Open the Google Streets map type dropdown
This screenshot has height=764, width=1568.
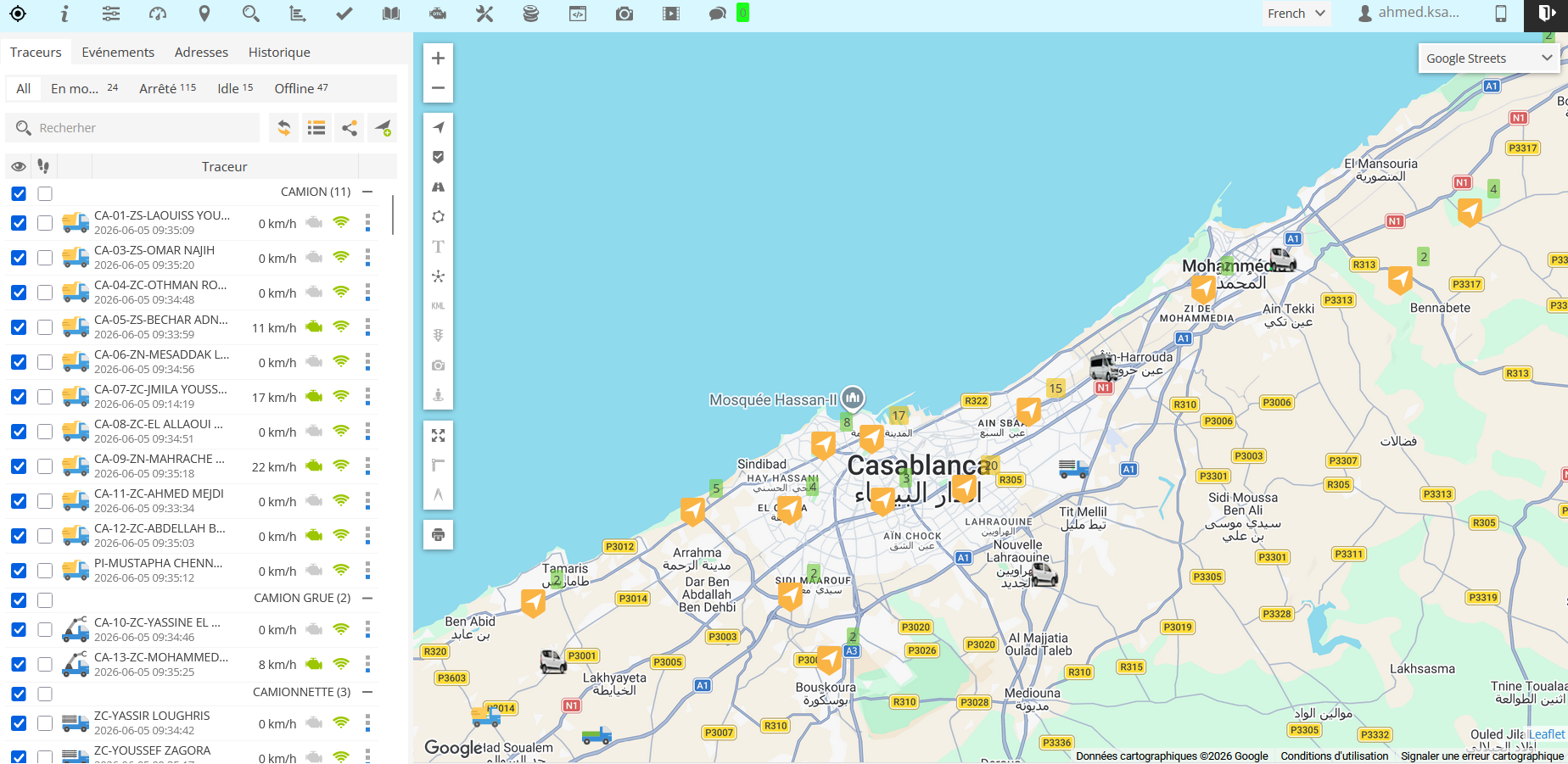(x=1488, y=59)
